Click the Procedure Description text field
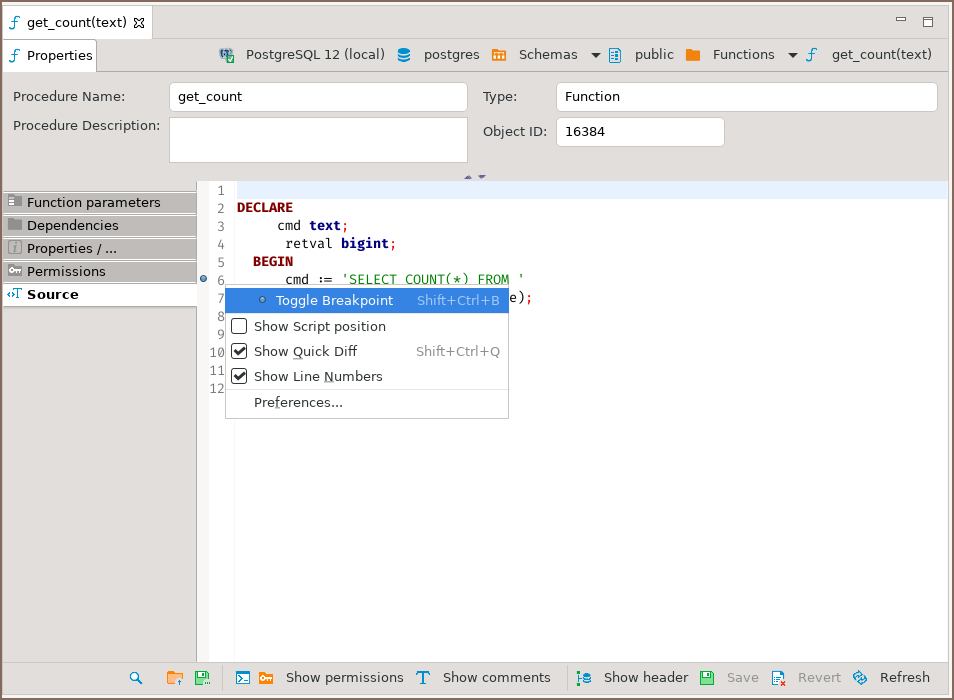954x700 pixels. 318,139
